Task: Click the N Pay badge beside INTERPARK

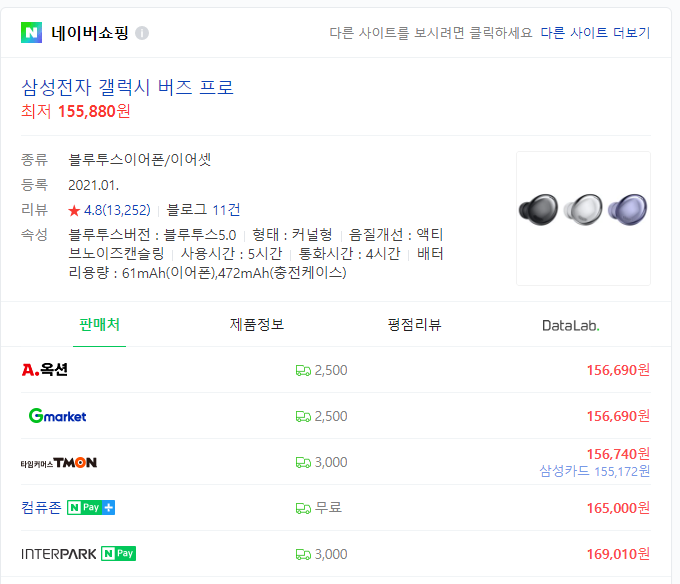Action: click(x=118, y=553)
